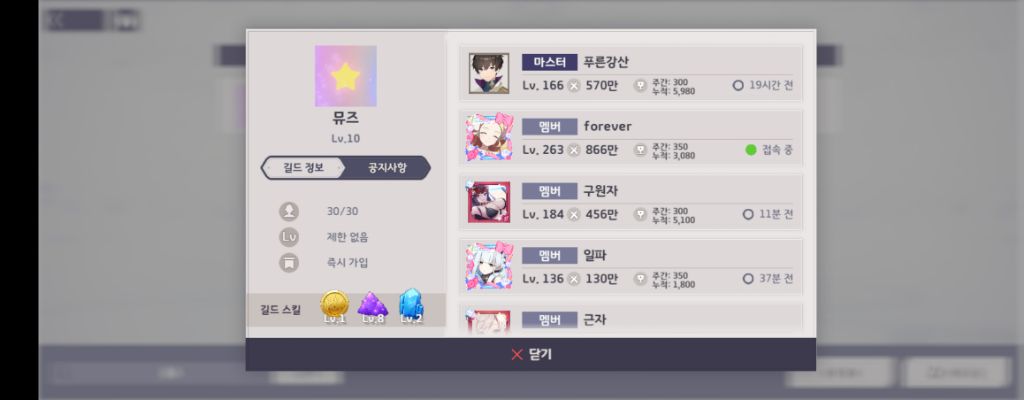1024x400 pixels.
Task: Close the guild dialog with 닫기 button
Action: click(530, 354)
